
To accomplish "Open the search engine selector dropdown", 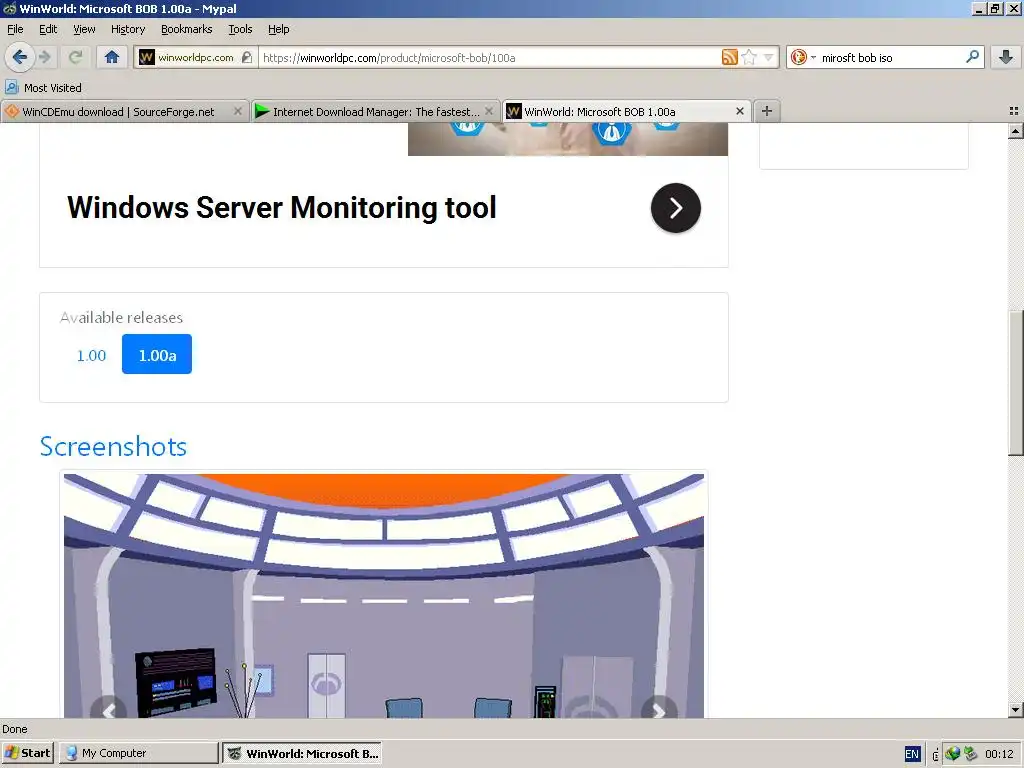I will coord(803,57).
